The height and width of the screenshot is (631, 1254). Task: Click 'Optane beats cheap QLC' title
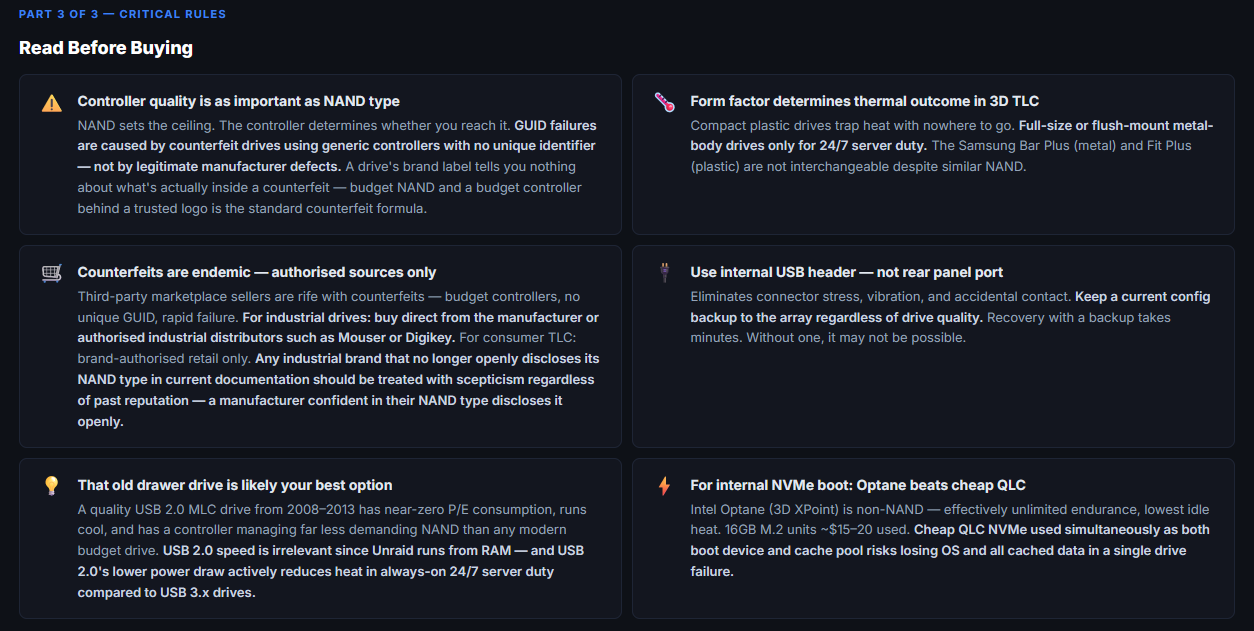pos(858,485)
